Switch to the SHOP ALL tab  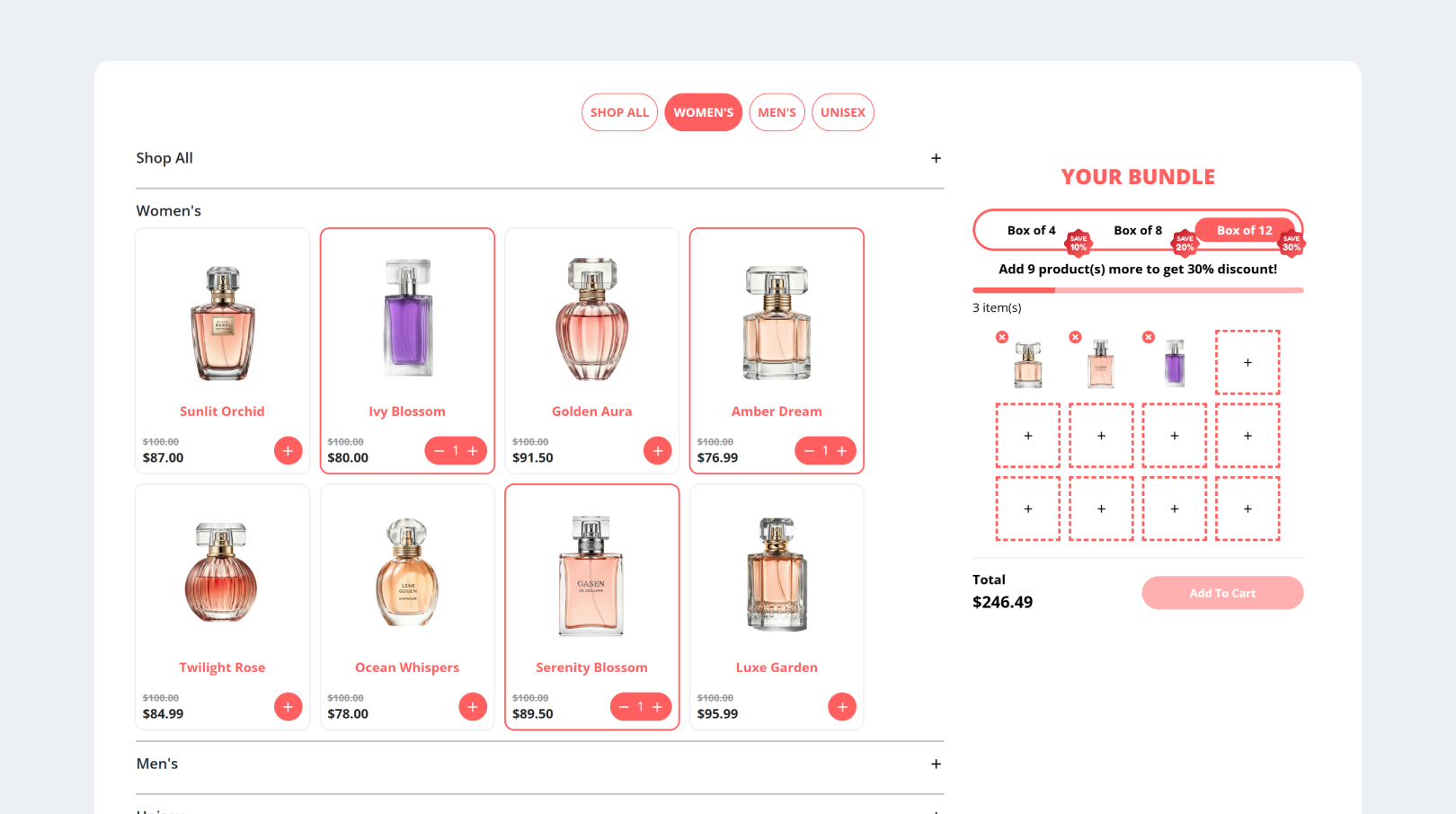(x=619, y=112)
